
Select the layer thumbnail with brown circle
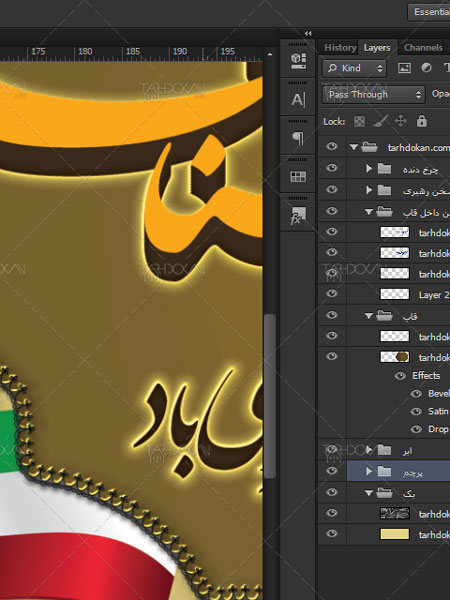coord(395,357)
